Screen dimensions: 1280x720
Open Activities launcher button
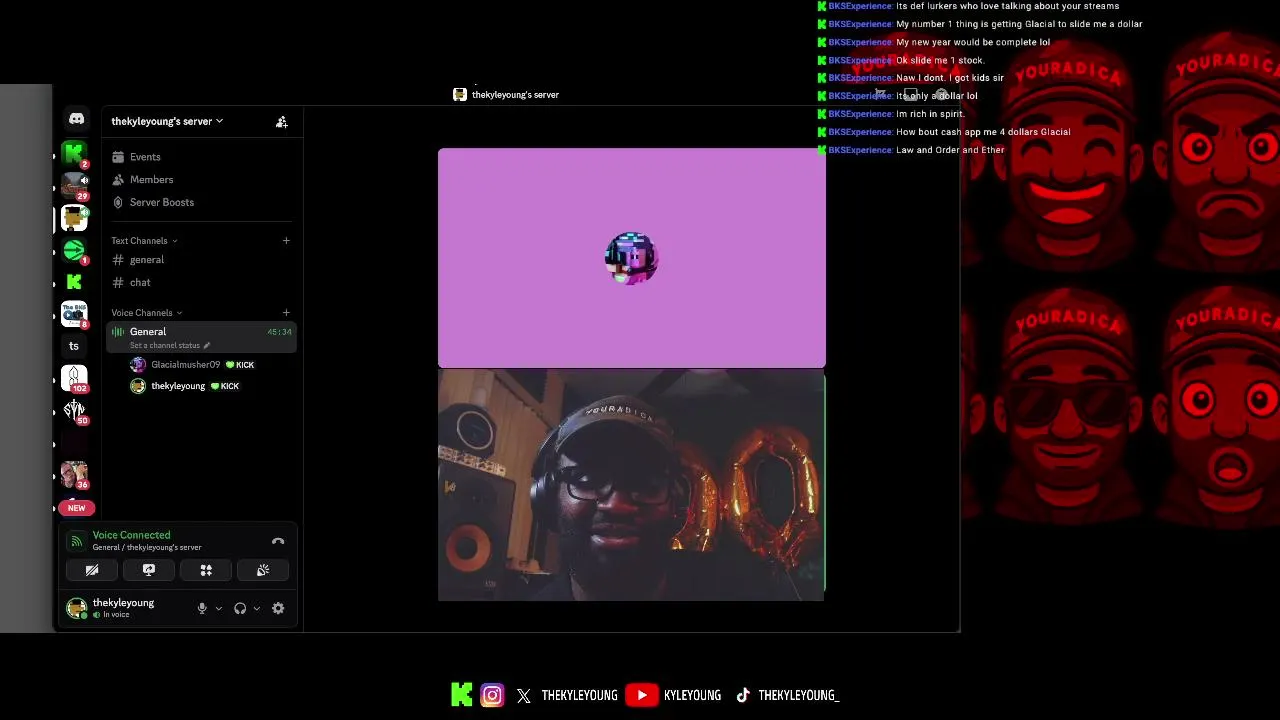tap(206, 570)
